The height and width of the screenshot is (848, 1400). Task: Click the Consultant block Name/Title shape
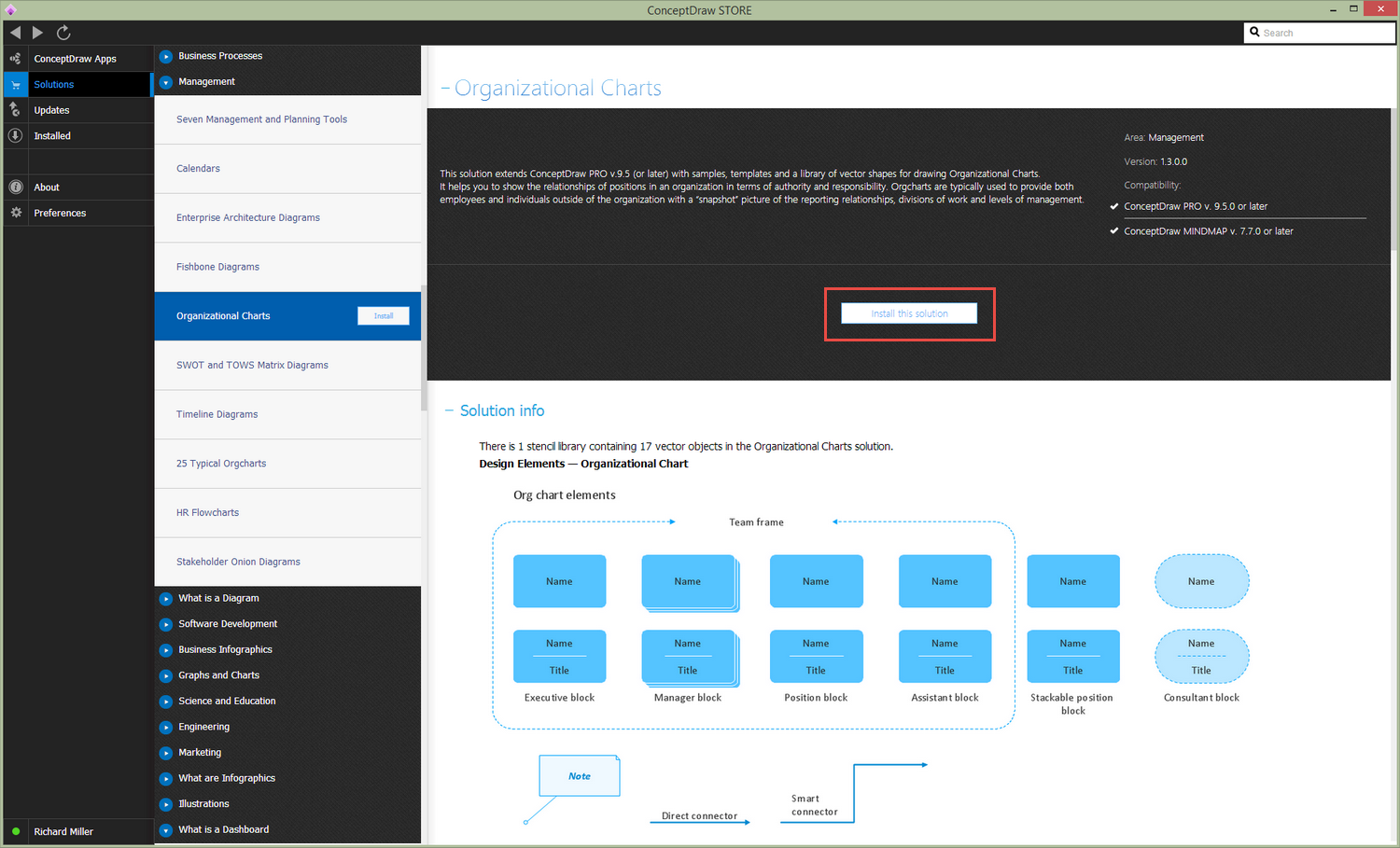[x=1202, y=657]
